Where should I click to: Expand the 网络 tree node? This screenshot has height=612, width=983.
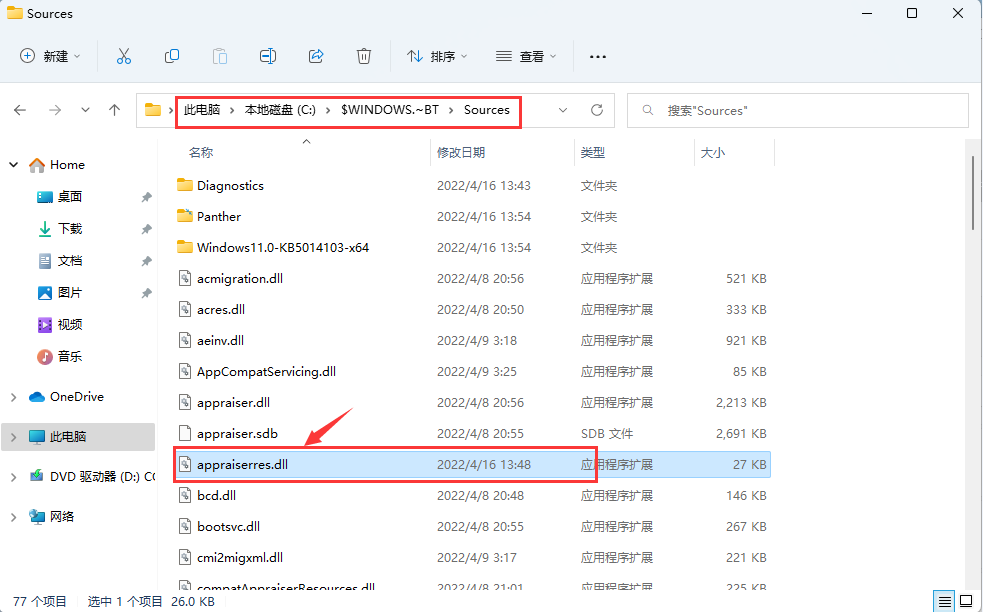pyautogui.click(x=14, y=517)
